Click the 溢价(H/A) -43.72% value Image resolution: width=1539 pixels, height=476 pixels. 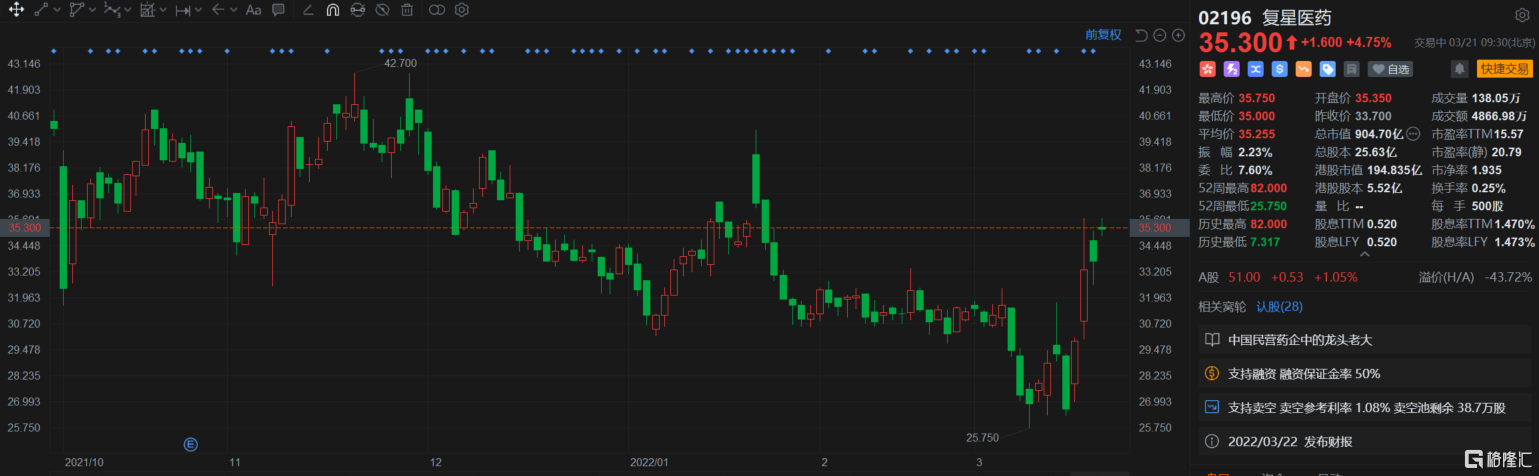point(1510,277)
